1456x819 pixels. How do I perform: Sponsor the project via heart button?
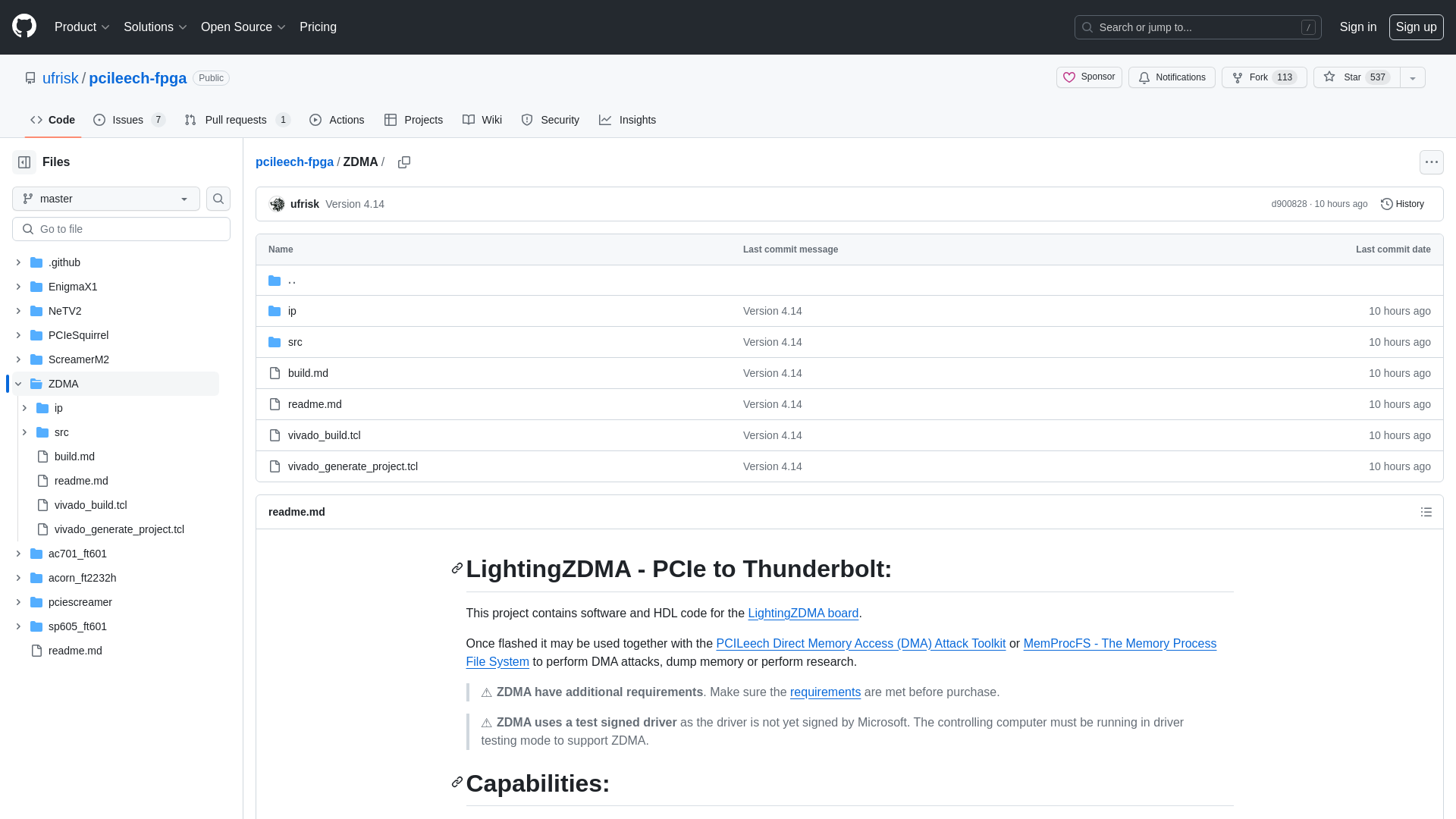click(x=1089, y=77)
